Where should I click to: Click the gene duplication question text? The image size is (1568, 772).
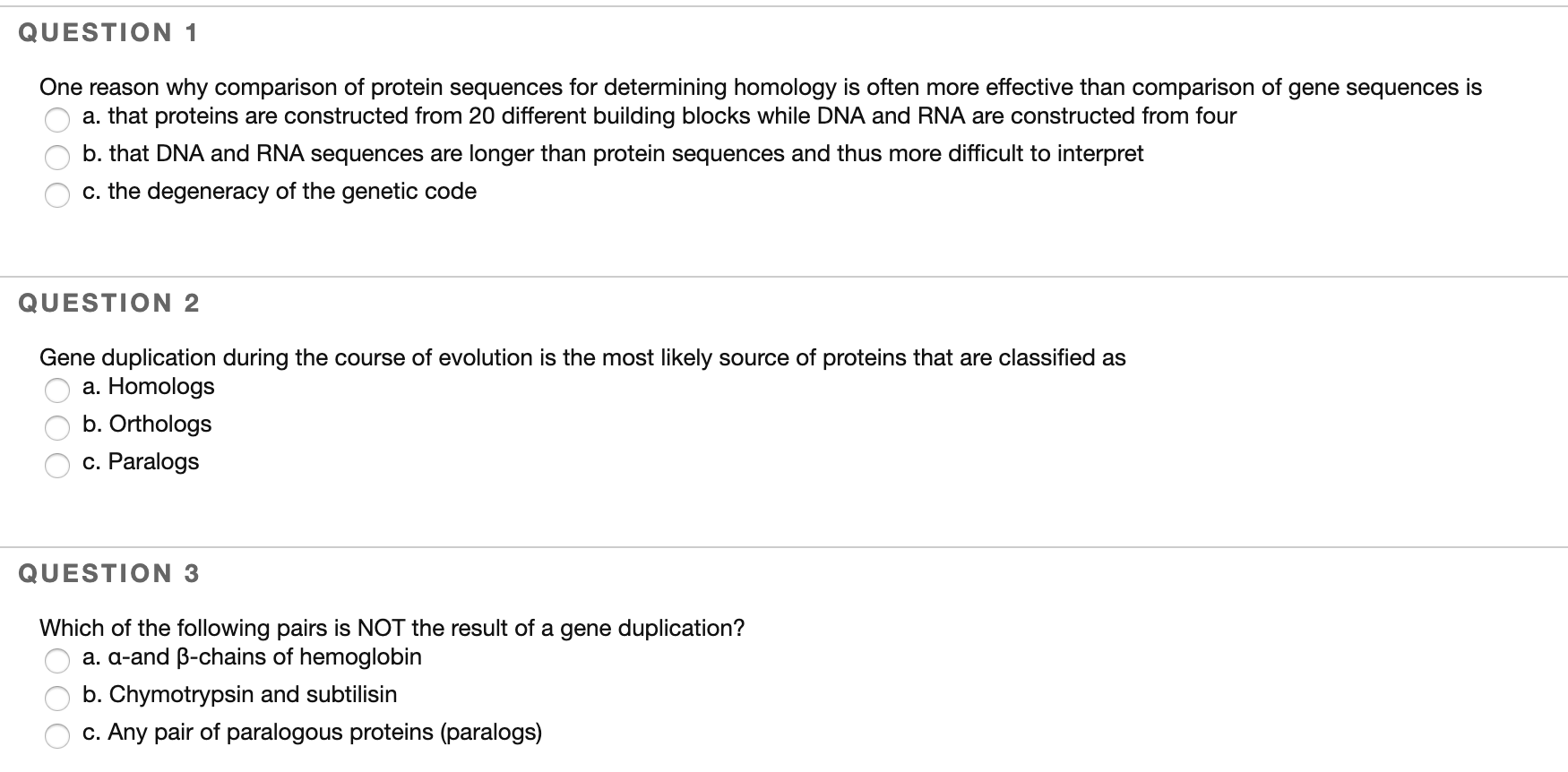point(582,357)
